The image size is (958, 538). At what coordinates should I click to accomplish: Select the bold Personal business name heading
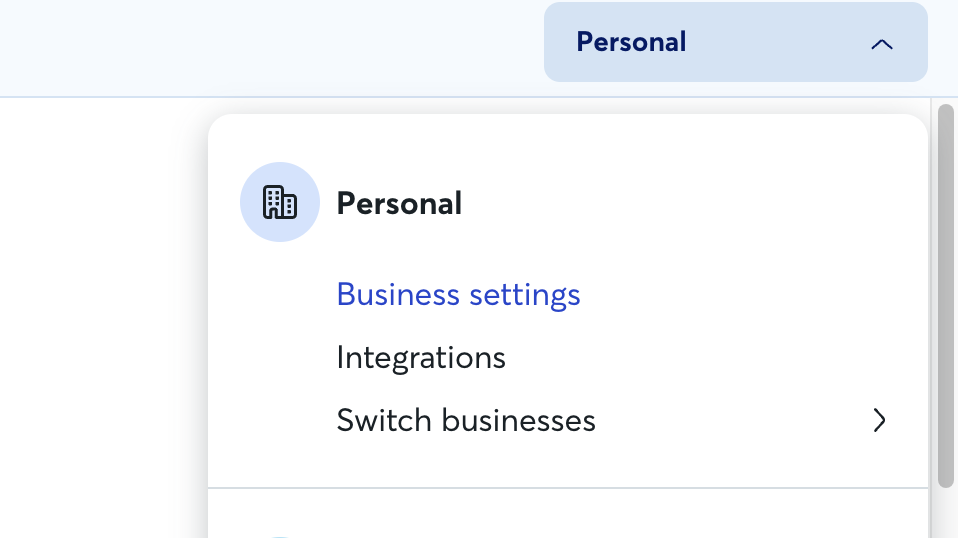[399, 203]
